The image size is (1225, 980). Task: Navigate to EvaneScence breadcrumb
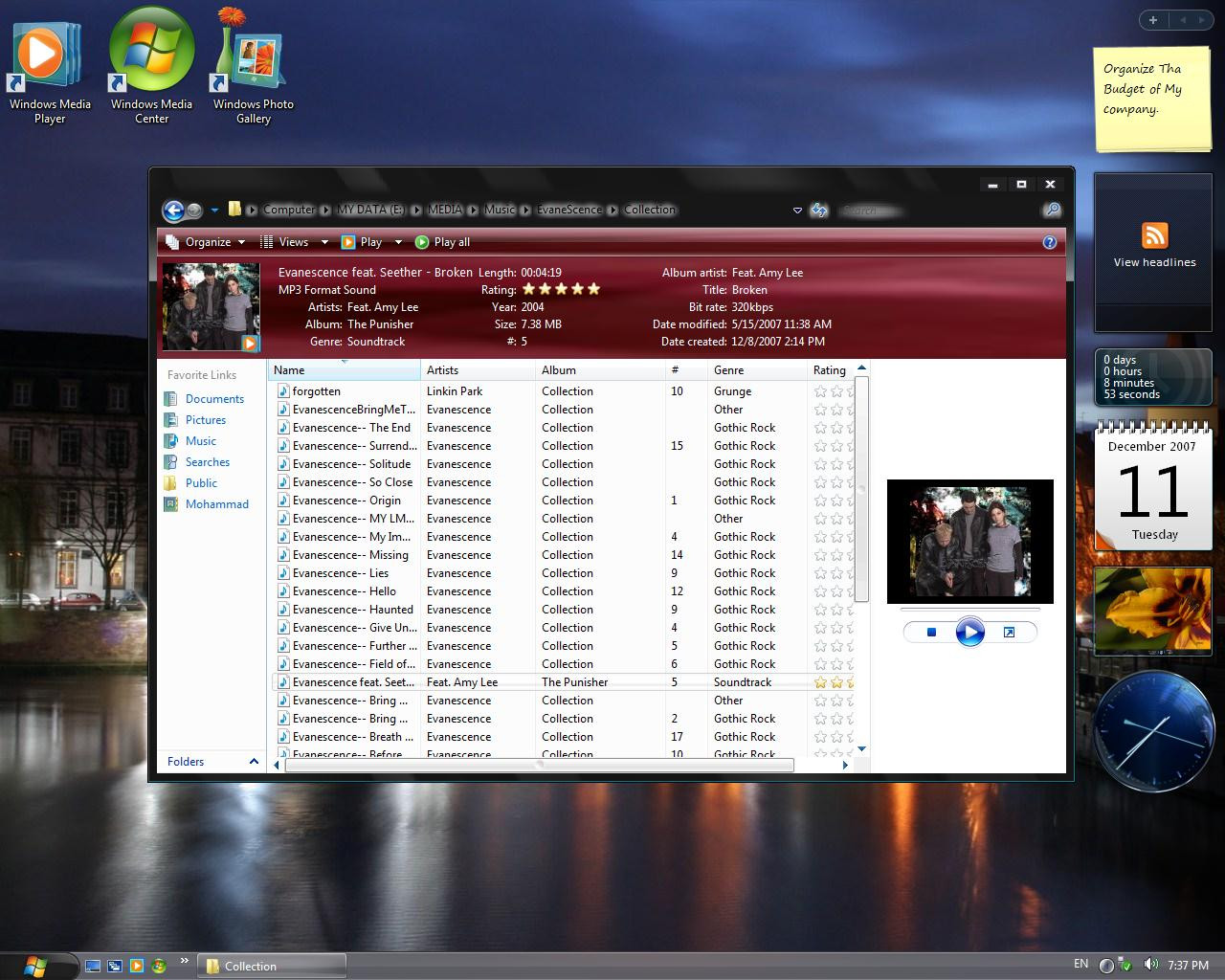tap(569, 211)
